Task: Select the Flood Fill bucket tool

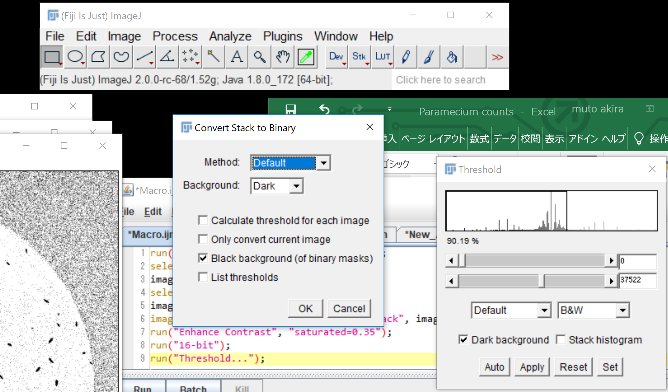Action: 452,57
